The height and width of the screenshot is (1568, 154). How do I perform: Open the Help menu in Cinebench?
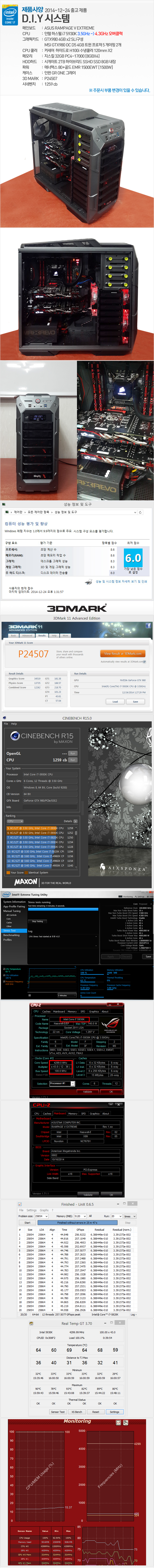(x=14, y=724)
